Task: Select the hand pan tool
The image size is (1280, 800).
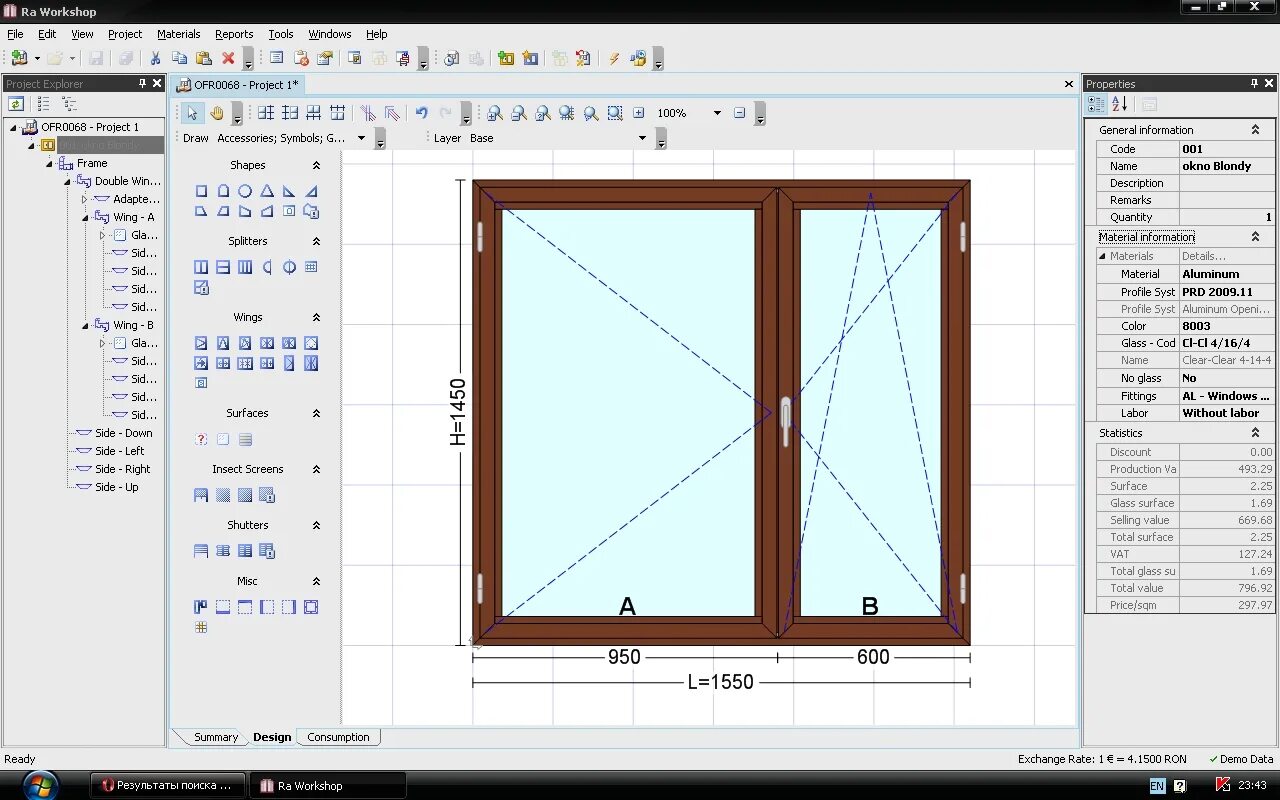Action: click(x=216, y=113)
